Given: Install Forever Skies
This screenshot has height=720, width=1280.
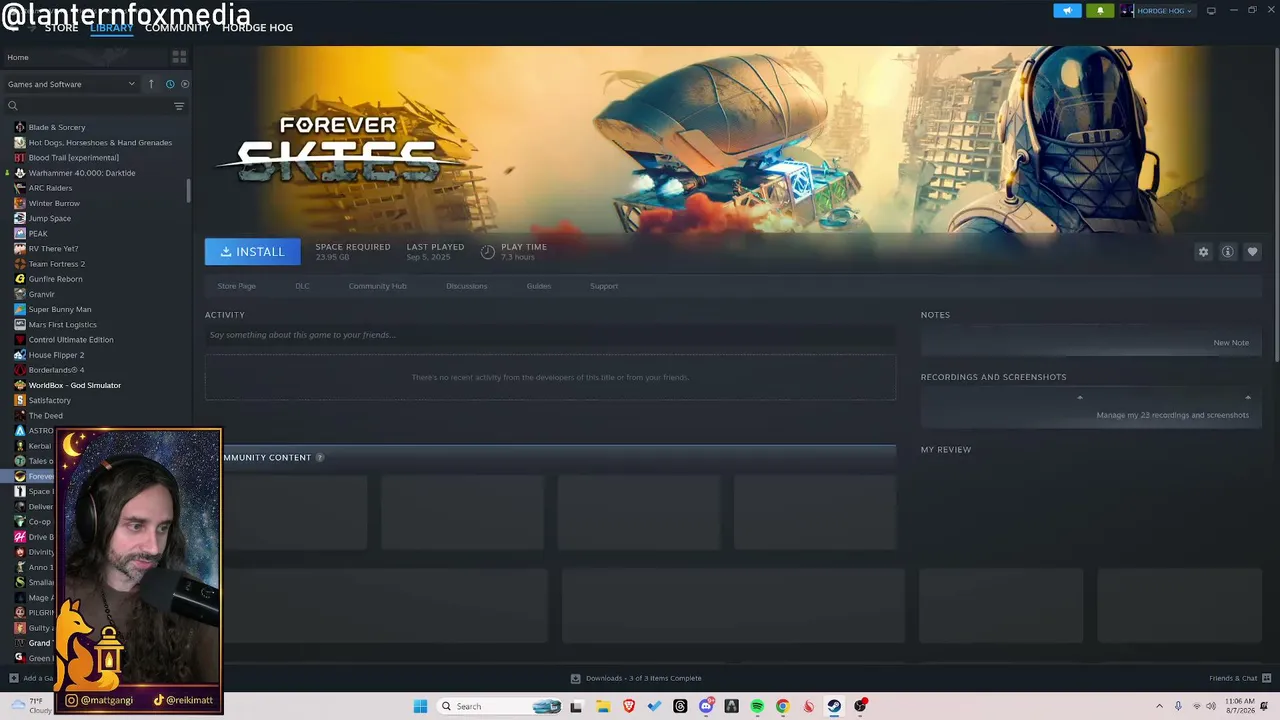Looking at the screenshot, I should tap(253, 252).
